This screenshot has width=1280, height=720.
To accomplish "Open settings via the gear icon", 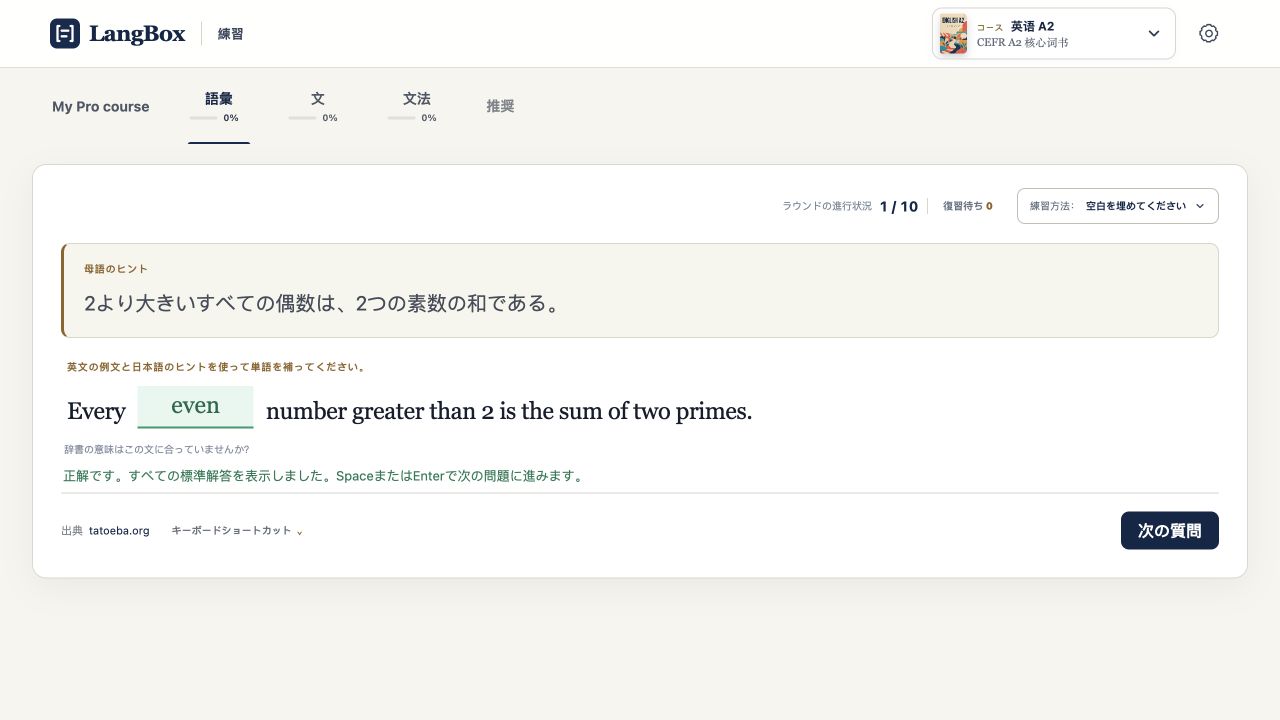I will (1208, 33).
